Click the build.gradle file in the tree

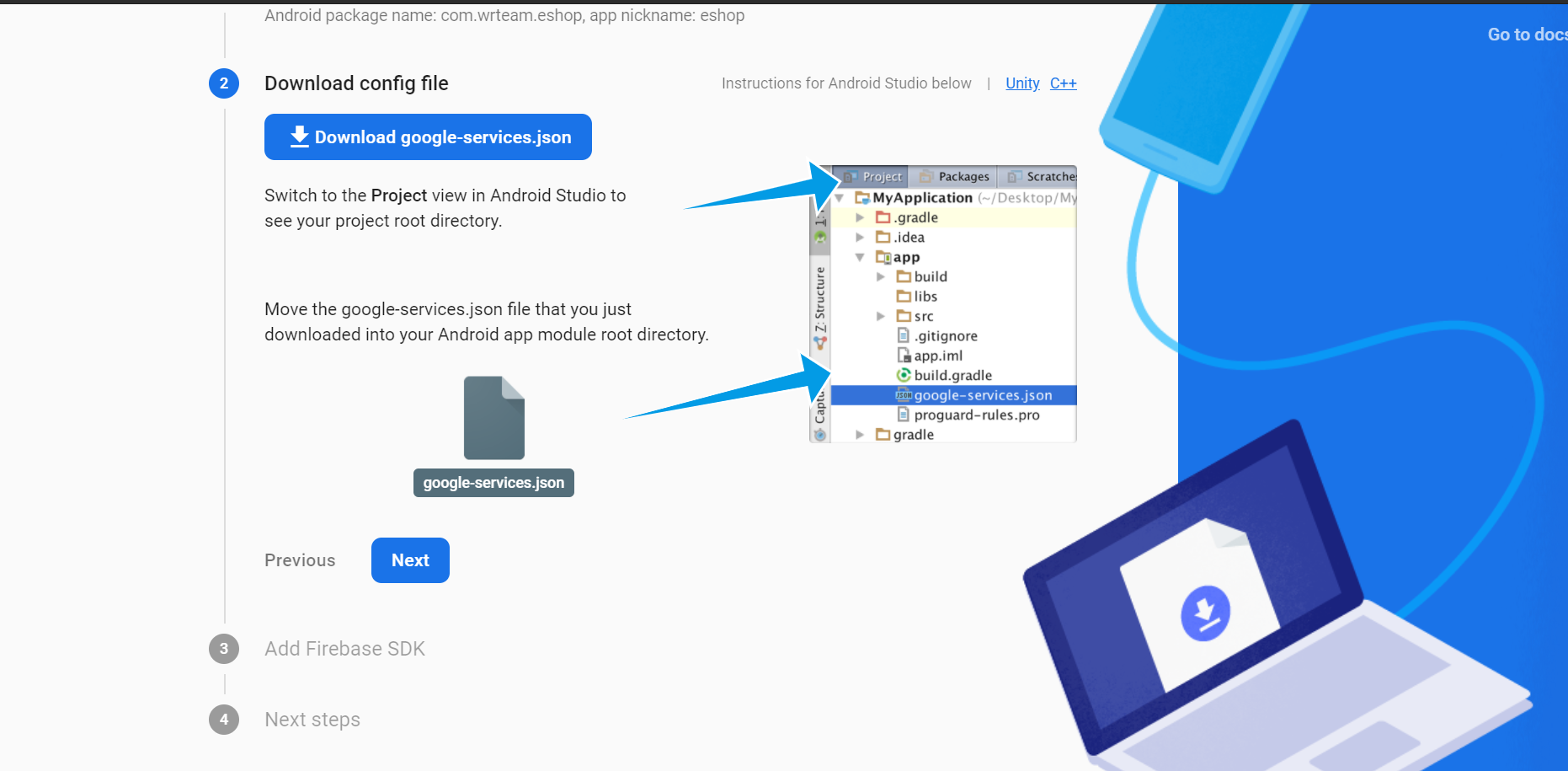point(952,376)
